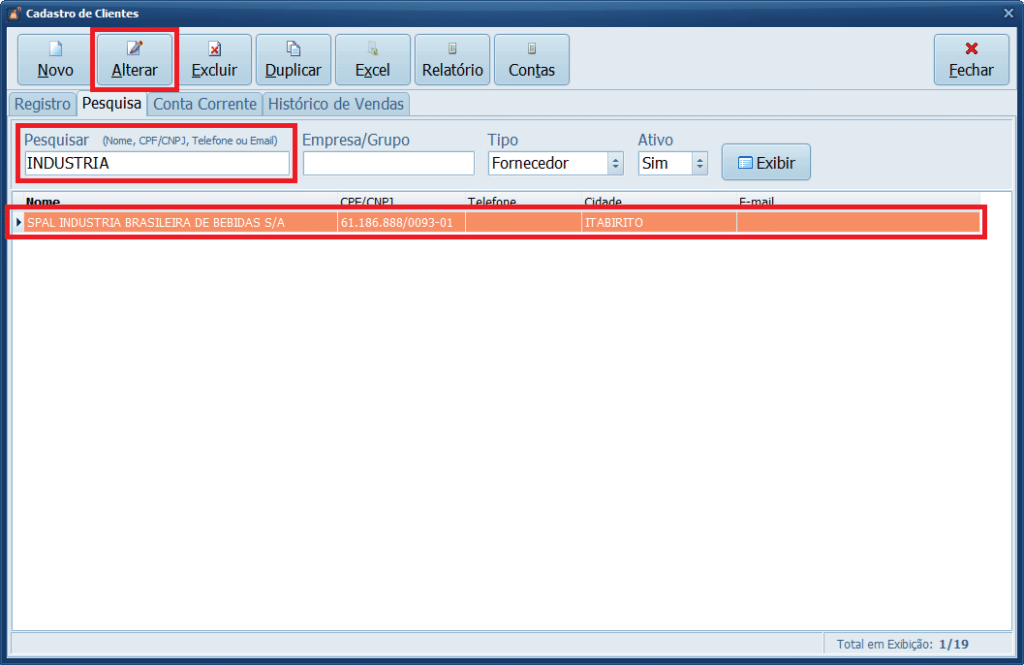Open the Histórico de Vendas tab
This screenshot has height=665, width=1024.
click(x=335, y=104)
